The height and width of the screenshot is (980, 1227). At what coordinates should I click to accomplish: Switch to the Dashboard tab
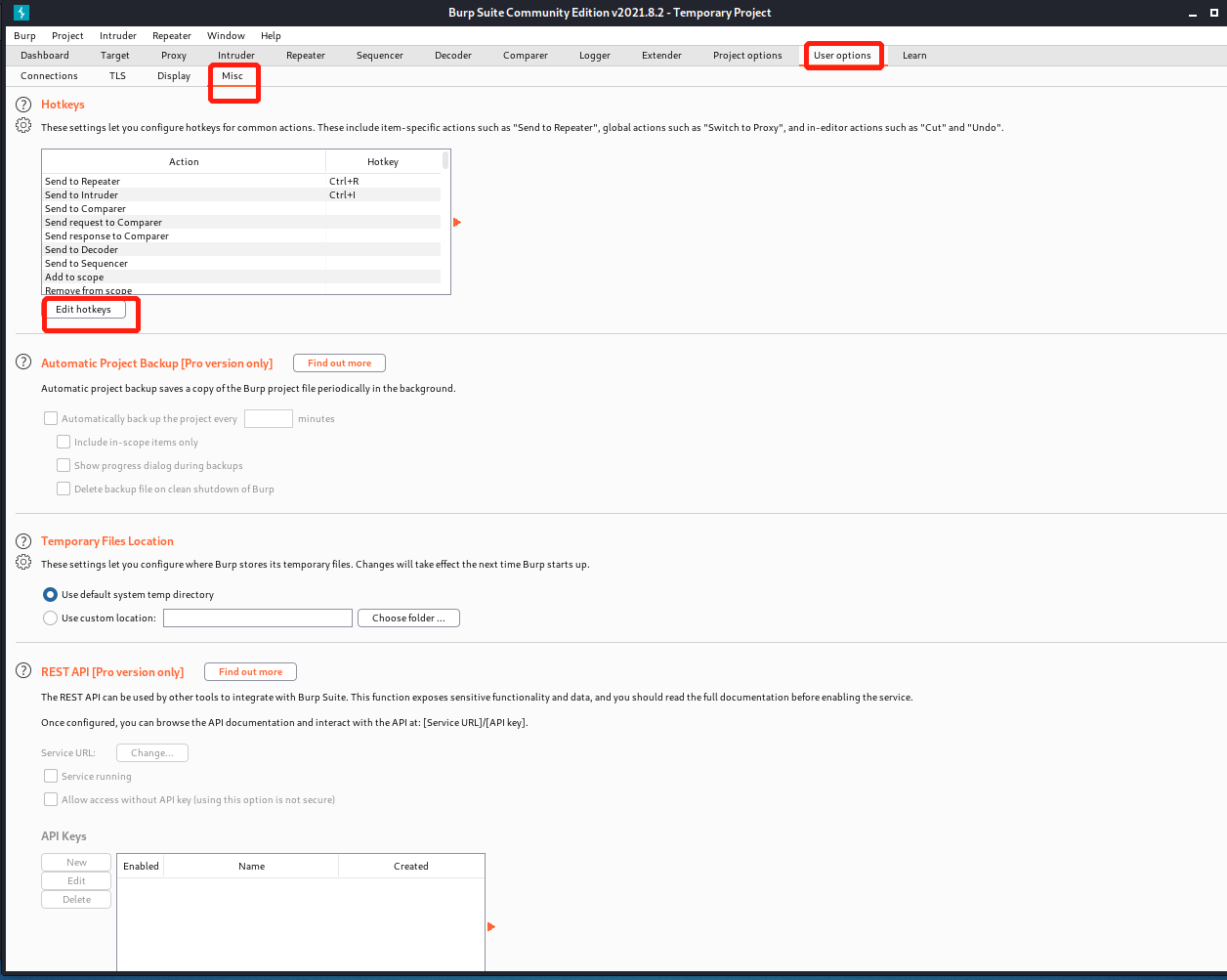pyautogui.click(x=45, y=56)
